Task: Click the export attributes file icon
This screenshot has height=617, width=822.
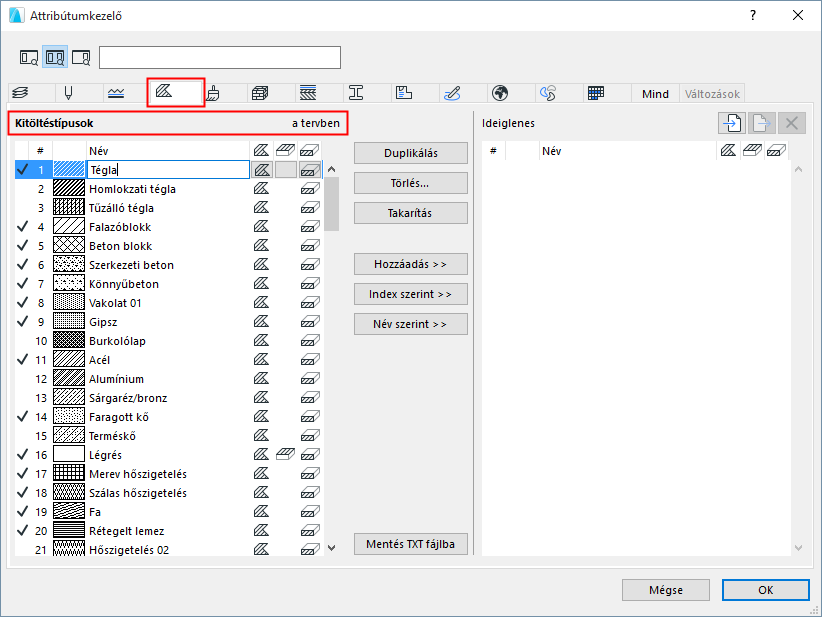Action: tap(762, 123)
